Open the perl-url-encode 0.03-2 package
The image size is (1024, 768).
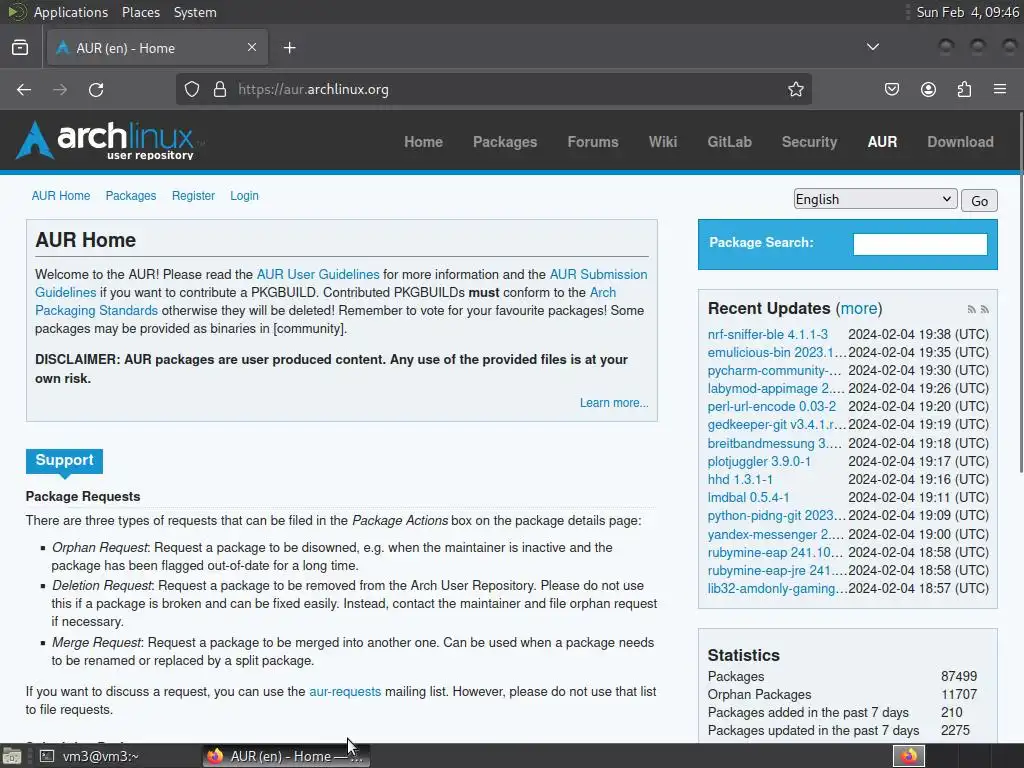(x=771, y=406)
